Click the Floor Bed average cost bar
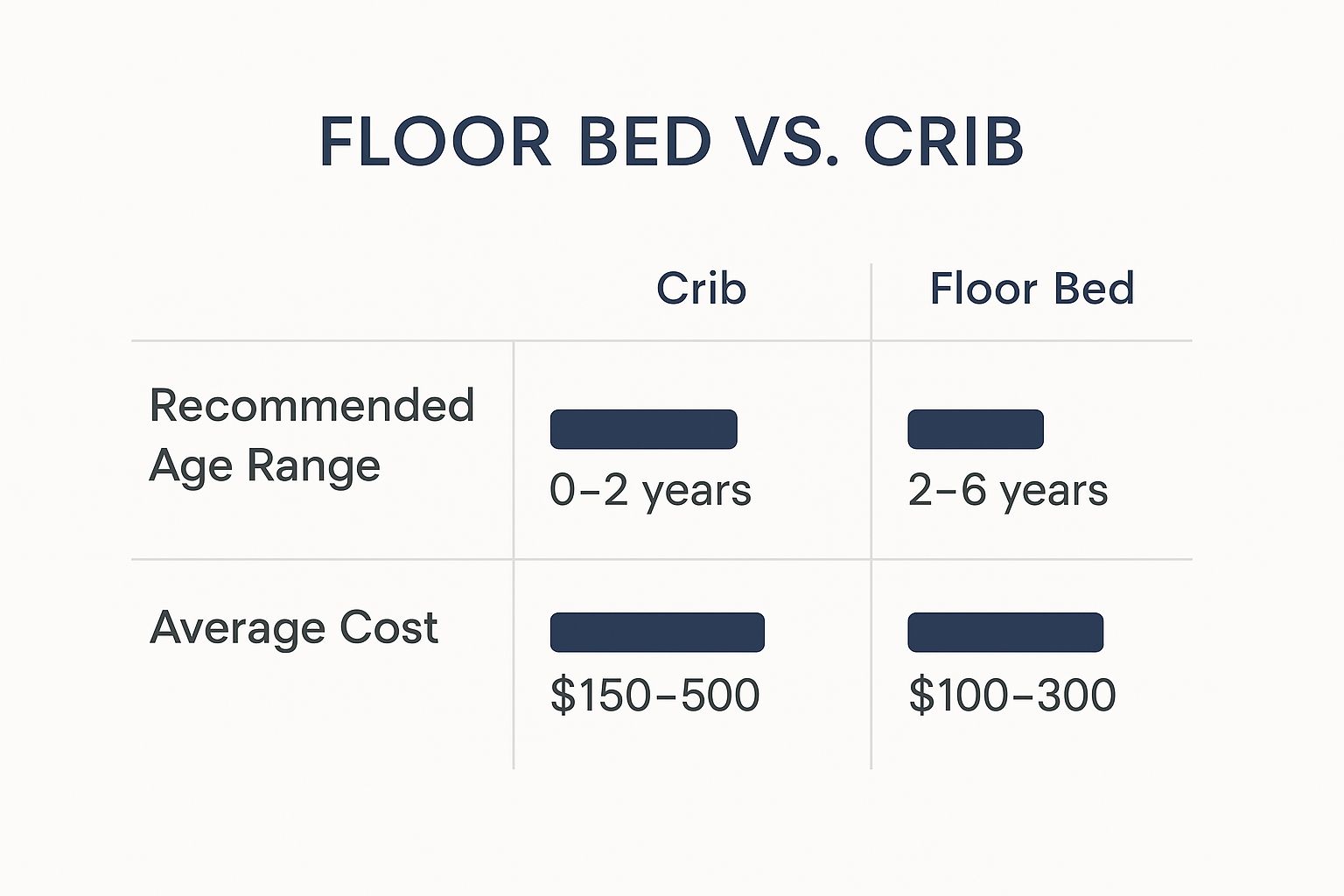1344x896 pixels. [x=1005, y=632]
